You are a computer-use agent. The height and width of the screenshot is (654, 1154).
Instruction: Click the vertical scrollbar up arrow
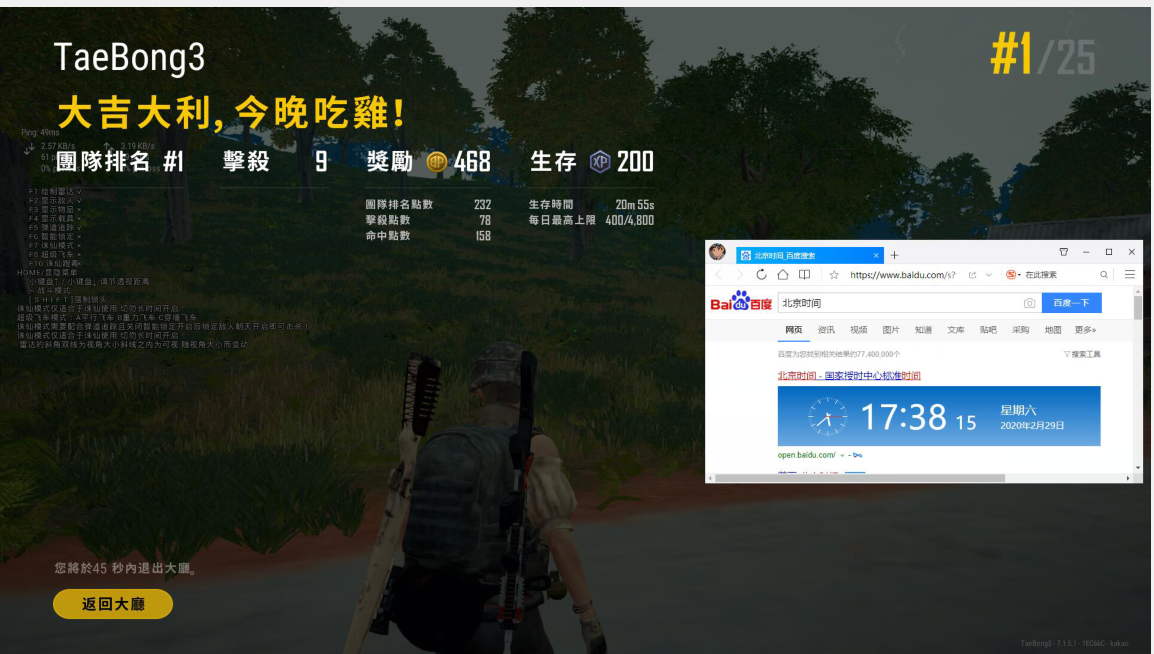[x=1138, y=291]
